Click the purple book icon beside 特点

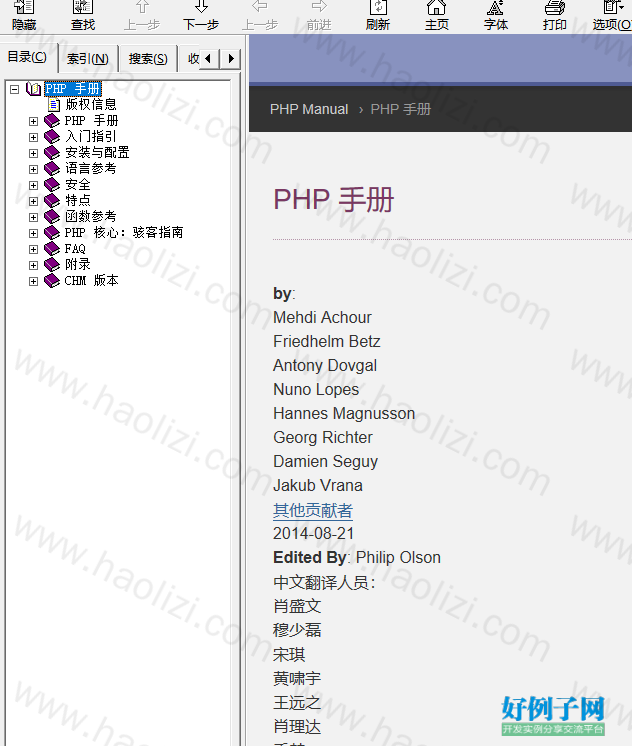click(51, 201)
